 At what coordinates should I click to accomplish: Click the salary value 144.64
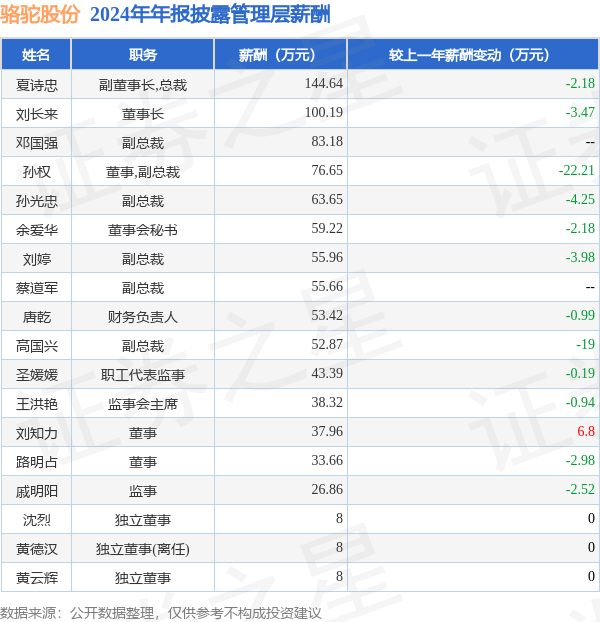[324, 83]
